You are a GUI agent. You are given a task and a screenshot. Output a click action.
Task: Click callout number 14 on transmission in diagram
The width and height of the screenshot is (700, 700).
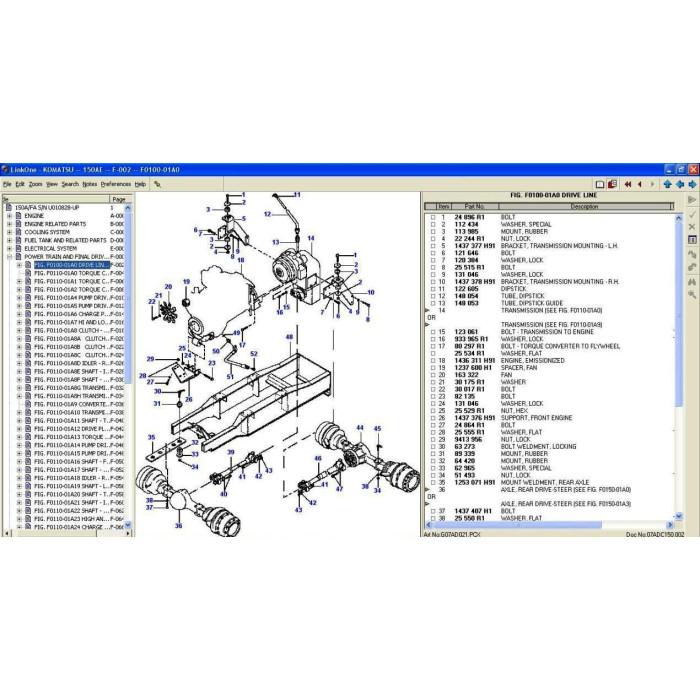[311, 238]
